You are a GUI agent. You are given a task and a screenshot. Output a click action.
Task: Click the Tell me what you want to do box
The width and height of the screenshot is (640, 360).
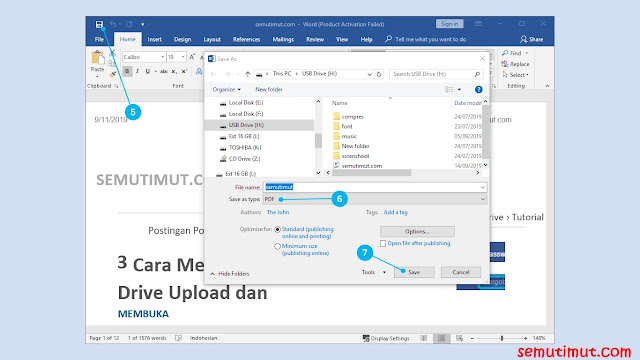tap(426, 40)
